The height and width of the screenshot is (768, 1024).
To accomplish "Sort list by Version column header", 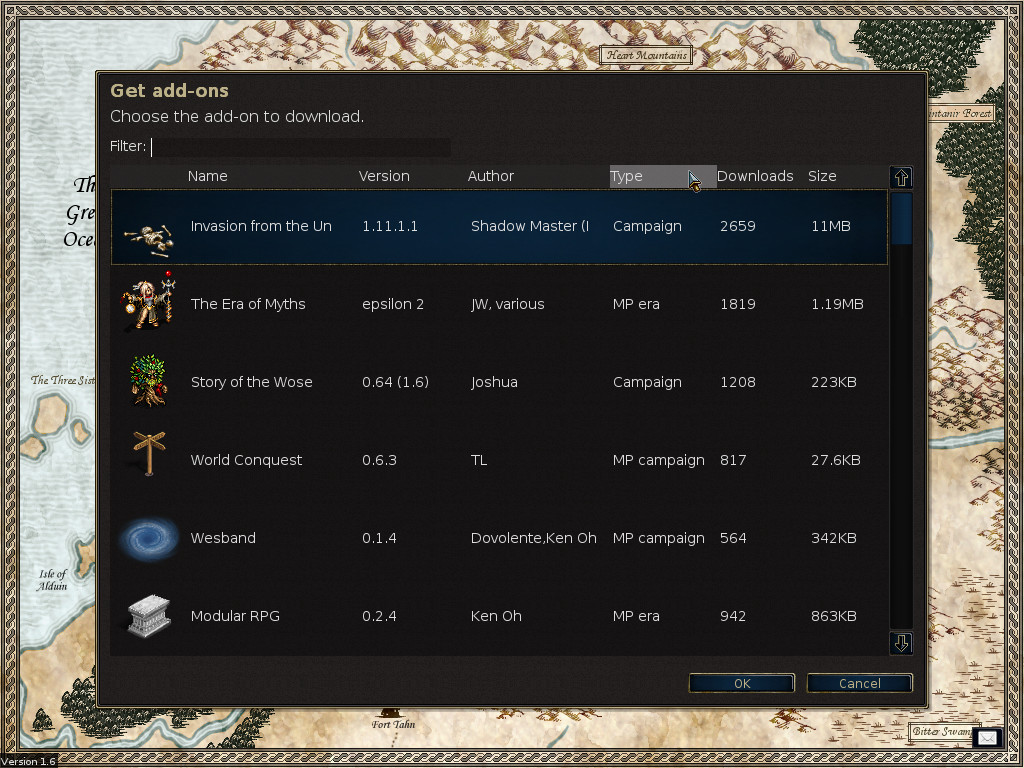I will (384, 176).
